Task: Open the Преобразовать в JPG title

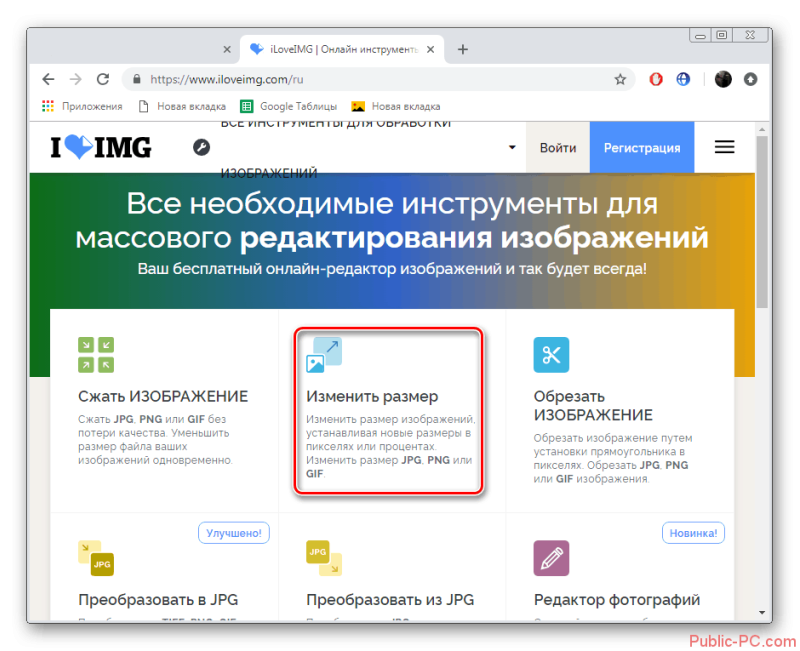Action: click(158, 600)
